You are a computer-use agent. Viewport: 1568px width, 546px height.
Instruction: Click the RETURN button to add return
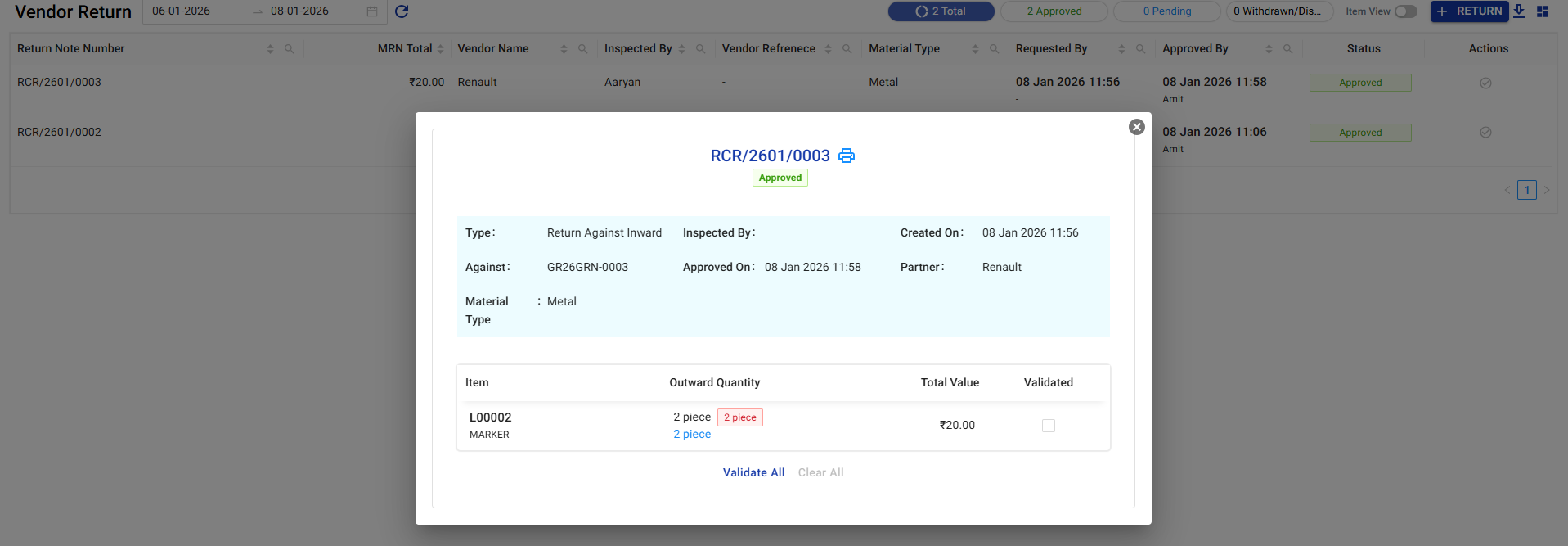1469,11
